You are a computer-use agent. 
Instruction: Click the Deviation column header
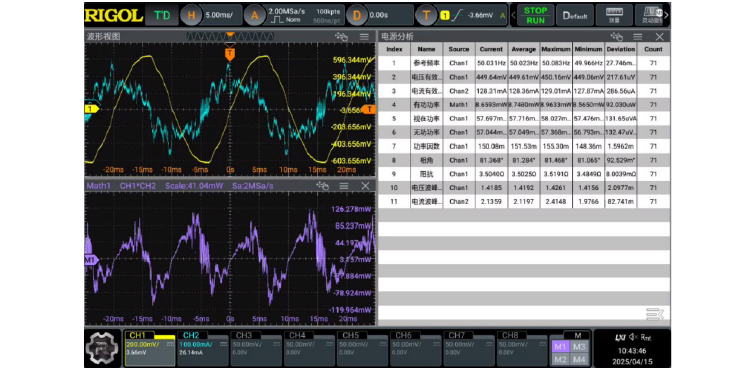coord(621,49)
